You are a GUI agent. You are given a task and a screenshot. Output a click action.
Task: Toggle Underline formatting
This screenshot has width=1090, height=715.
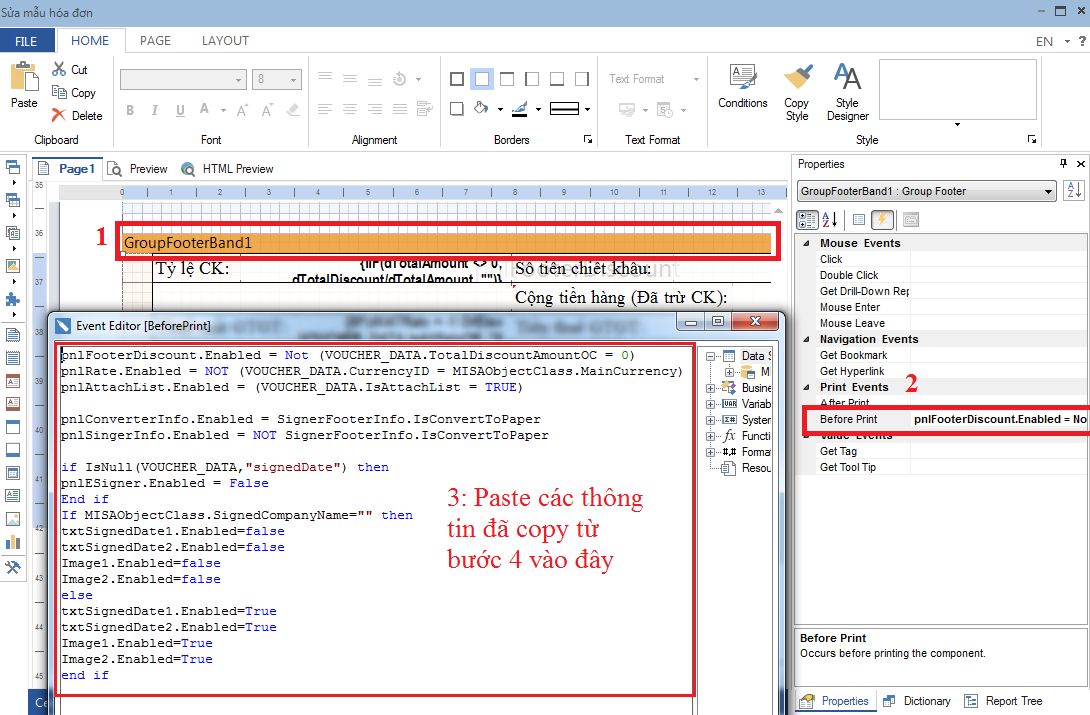click(x=180, y=110)
